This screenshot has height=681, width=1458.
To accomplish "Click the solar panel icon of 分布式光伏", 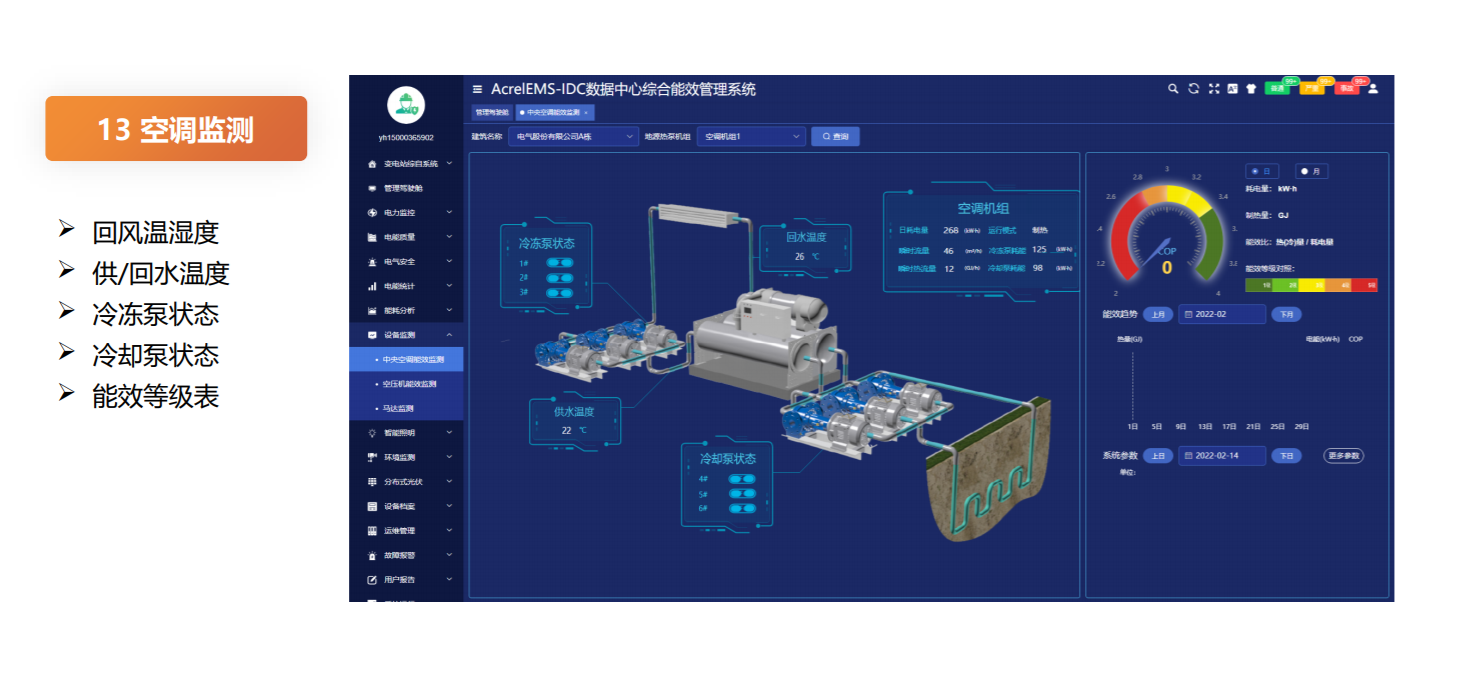I will pyautogui.click(x=372, y=481).
